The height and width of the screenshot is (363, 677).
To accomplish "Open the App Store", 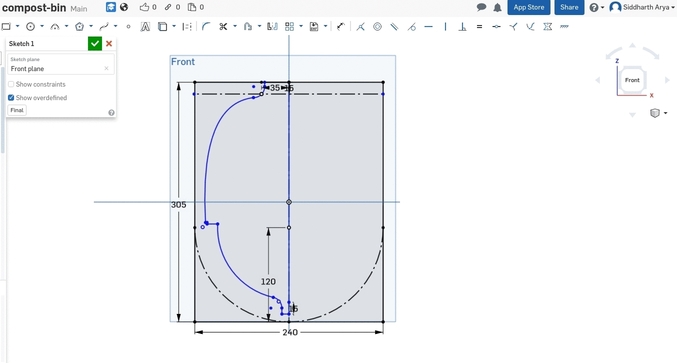I will coord(529,7).
